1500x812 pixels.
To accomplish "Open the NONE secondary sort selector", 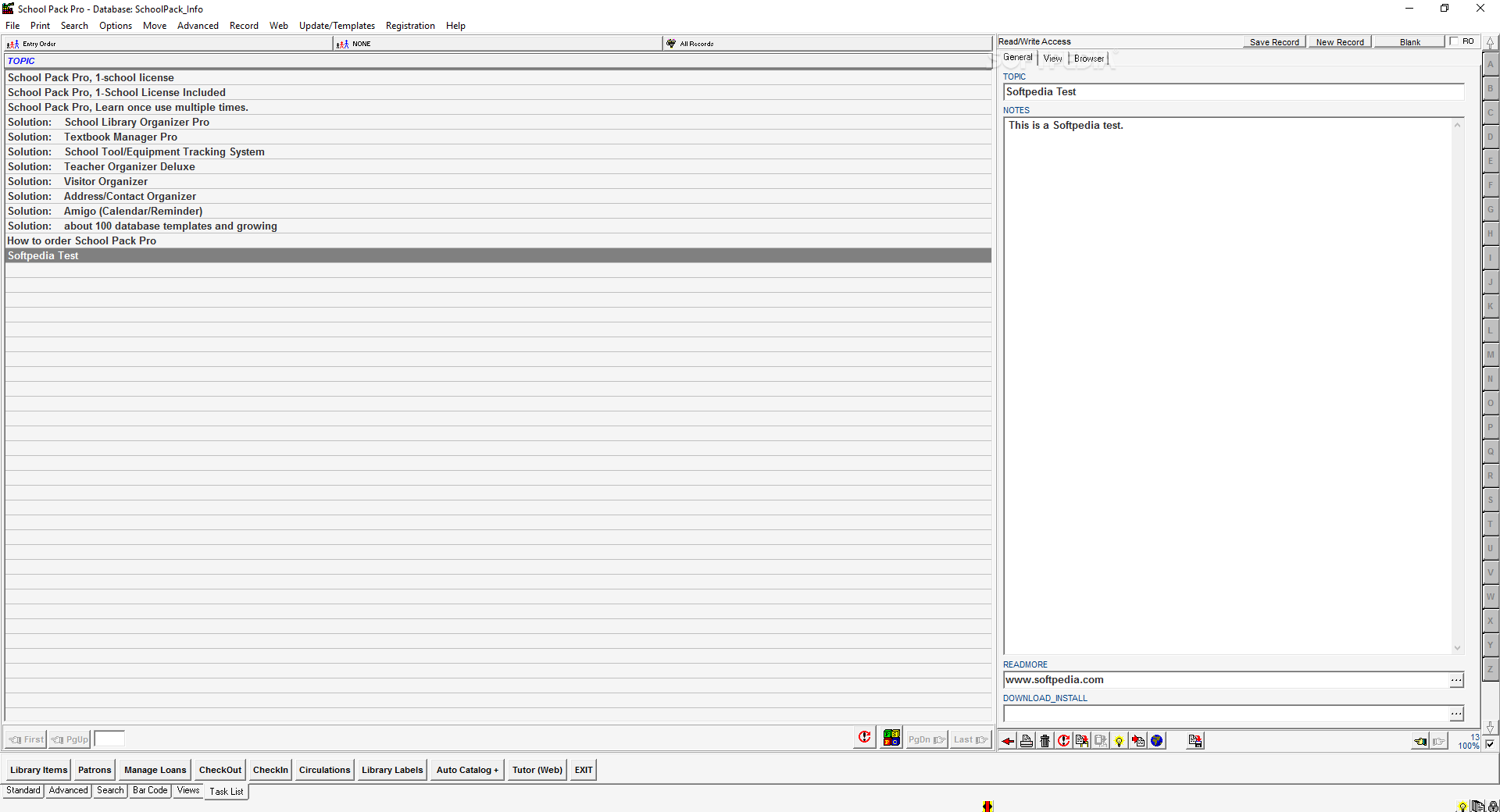I will (x=498, y=44).
